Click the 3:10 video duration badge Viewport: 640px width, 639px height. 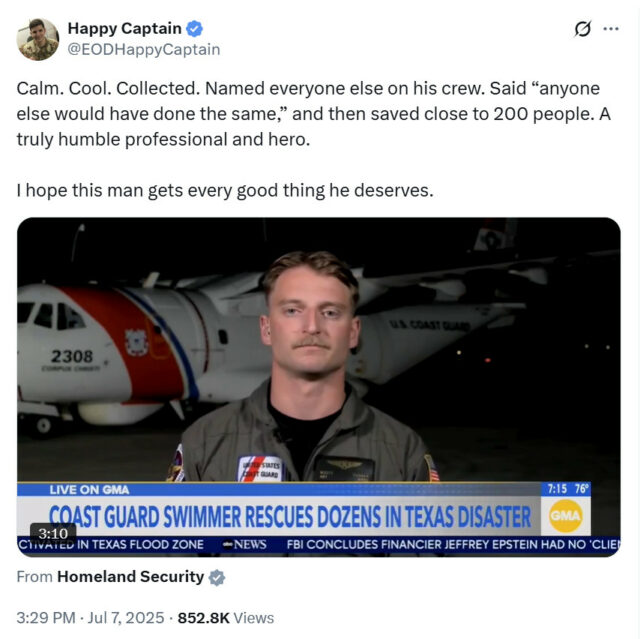53,533
